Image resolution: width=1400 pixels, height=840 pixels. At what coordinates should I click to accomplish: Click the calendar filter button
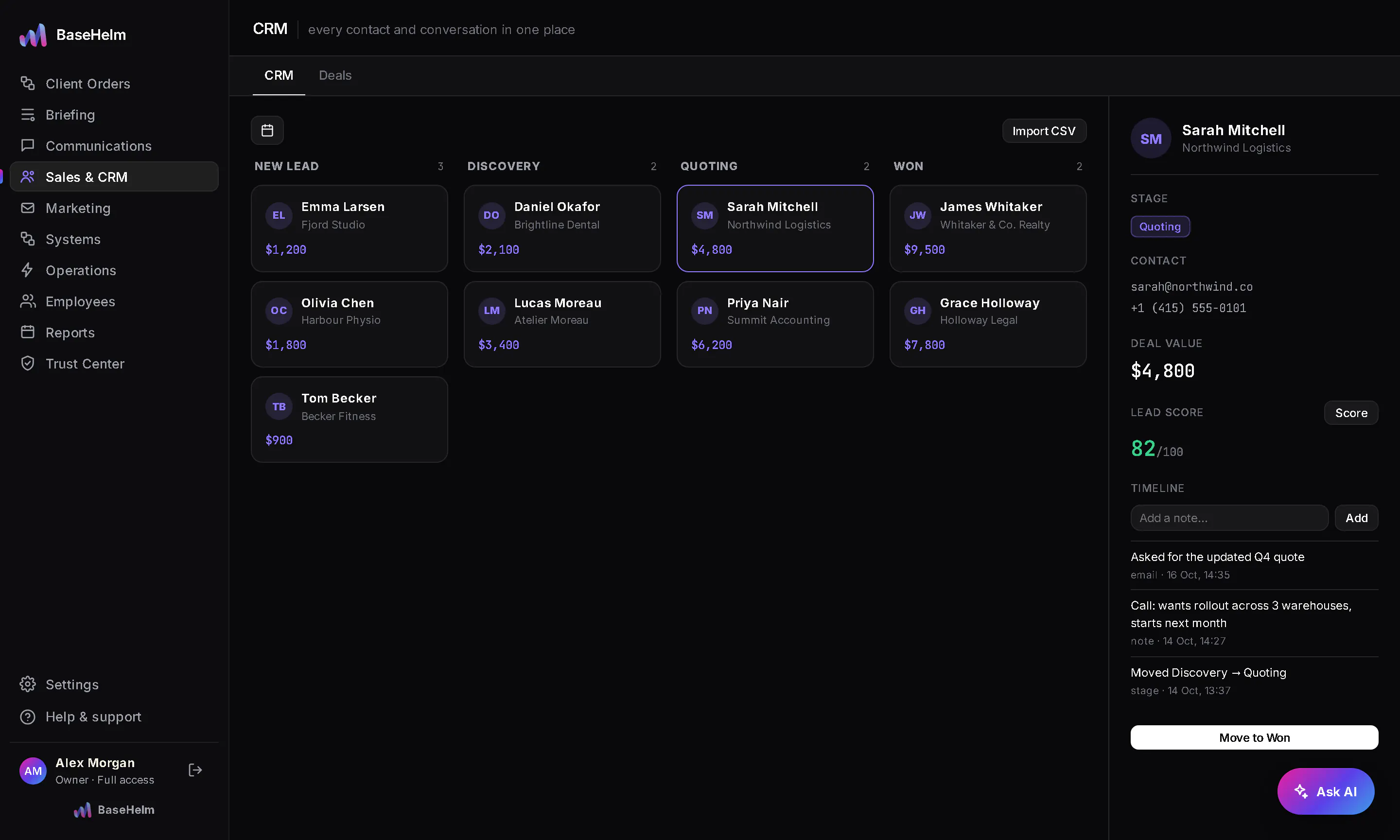pos(267,131)
